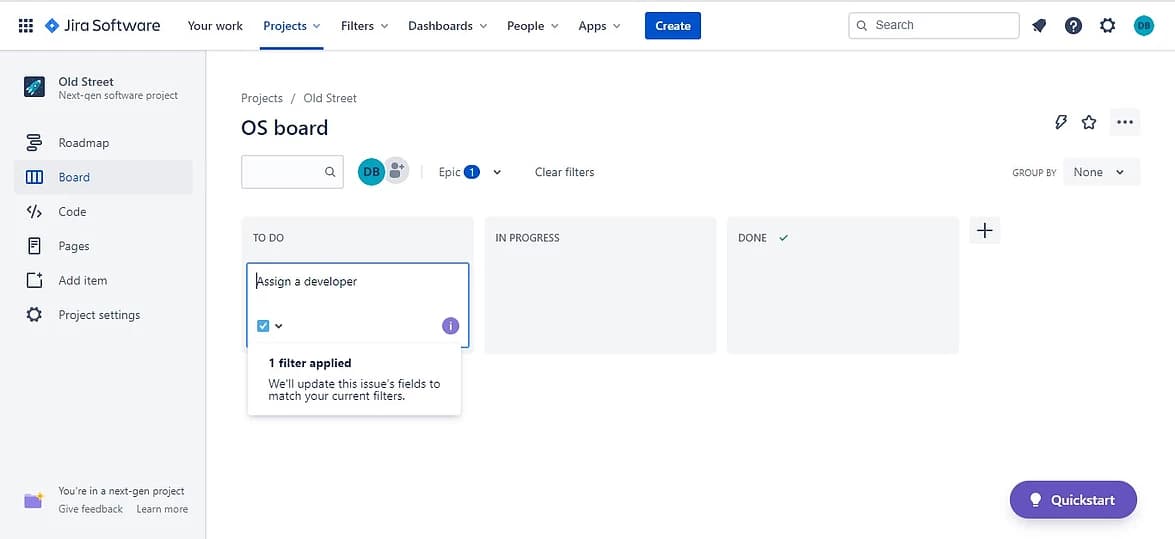This screenshot has height=539, width=1175.
Task: Click the automation lightning bolt icon
Action: click(1061, 122)
